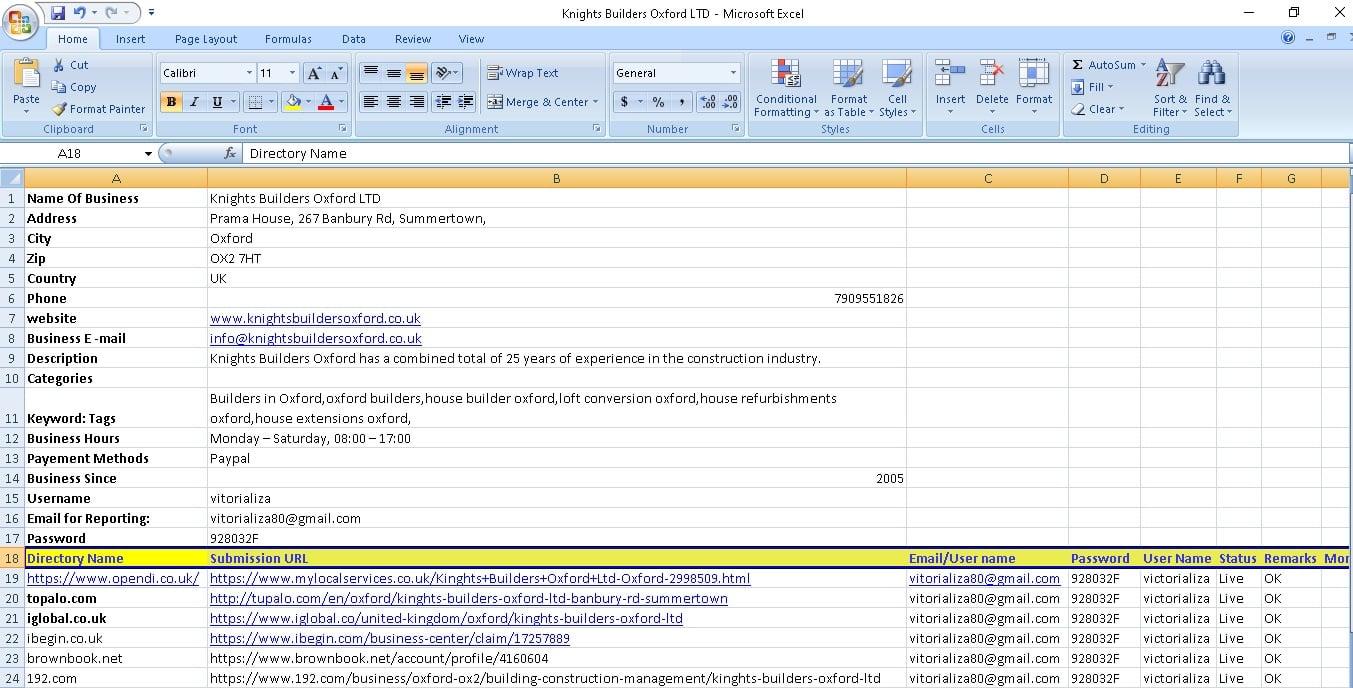Viewport: 1353px width, 688px height.
Task: Click the www.knightsbuildersoxford.co.uk hyperlink
Action: pos(315,318)
